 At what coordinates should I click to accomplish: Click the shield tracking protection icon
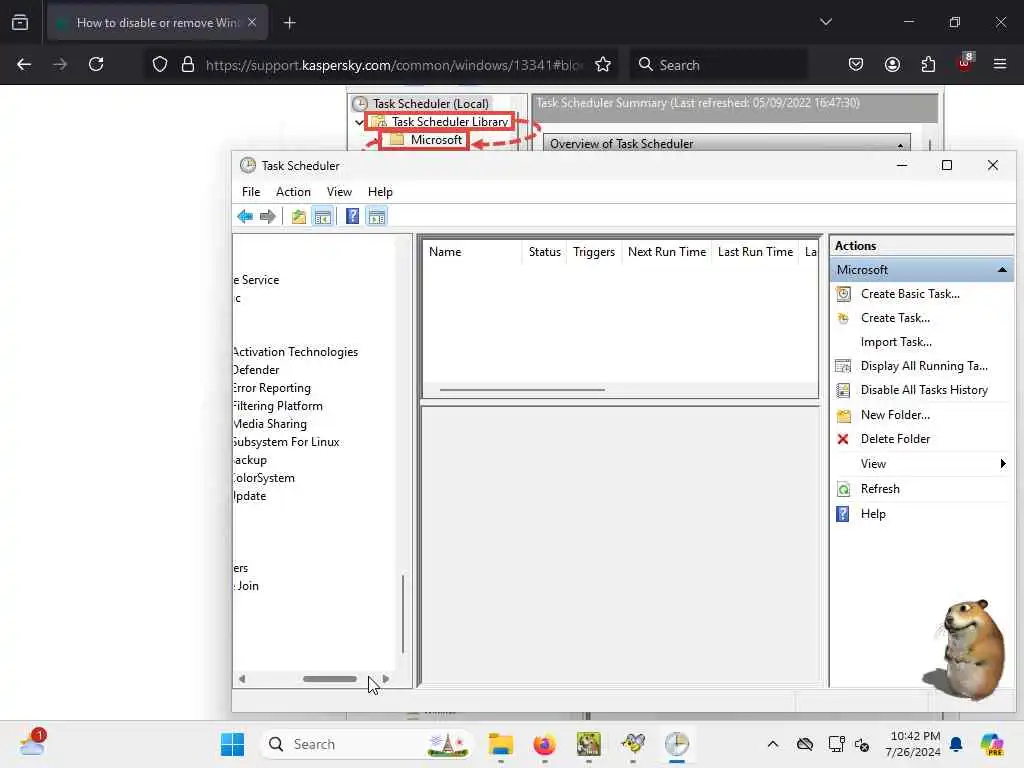pyautogui.click(x=160, y=64)
